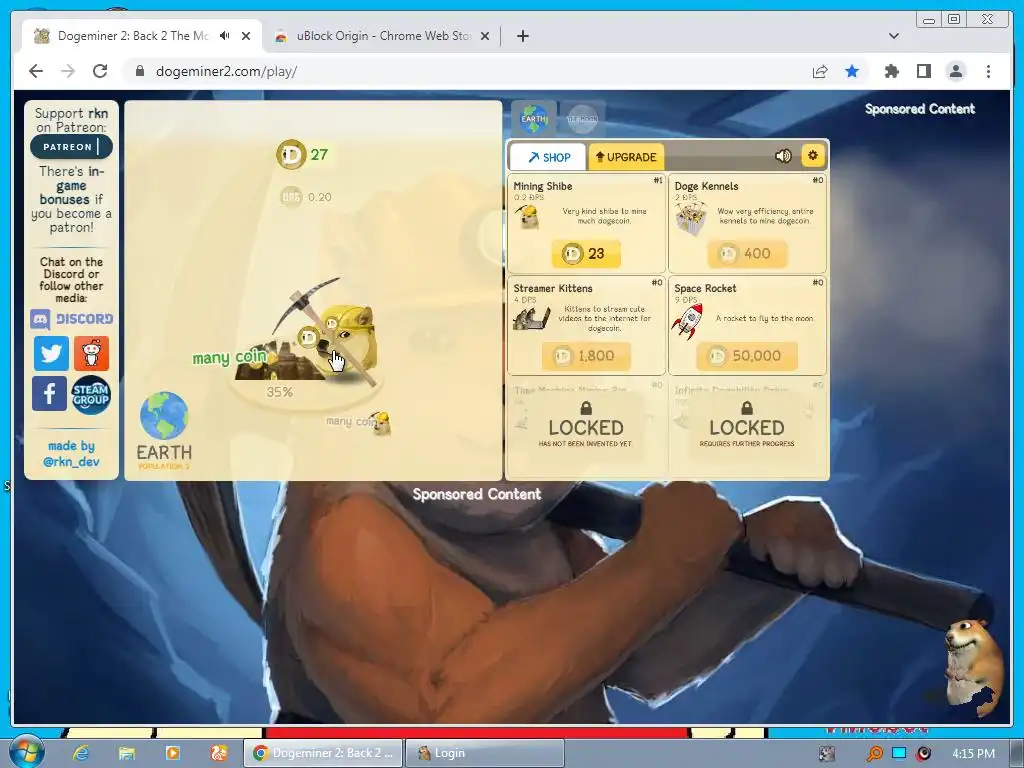This screenshot has width=1024, height=768.
Task: Click the Earth globe in game area
Action: point(164,416)
